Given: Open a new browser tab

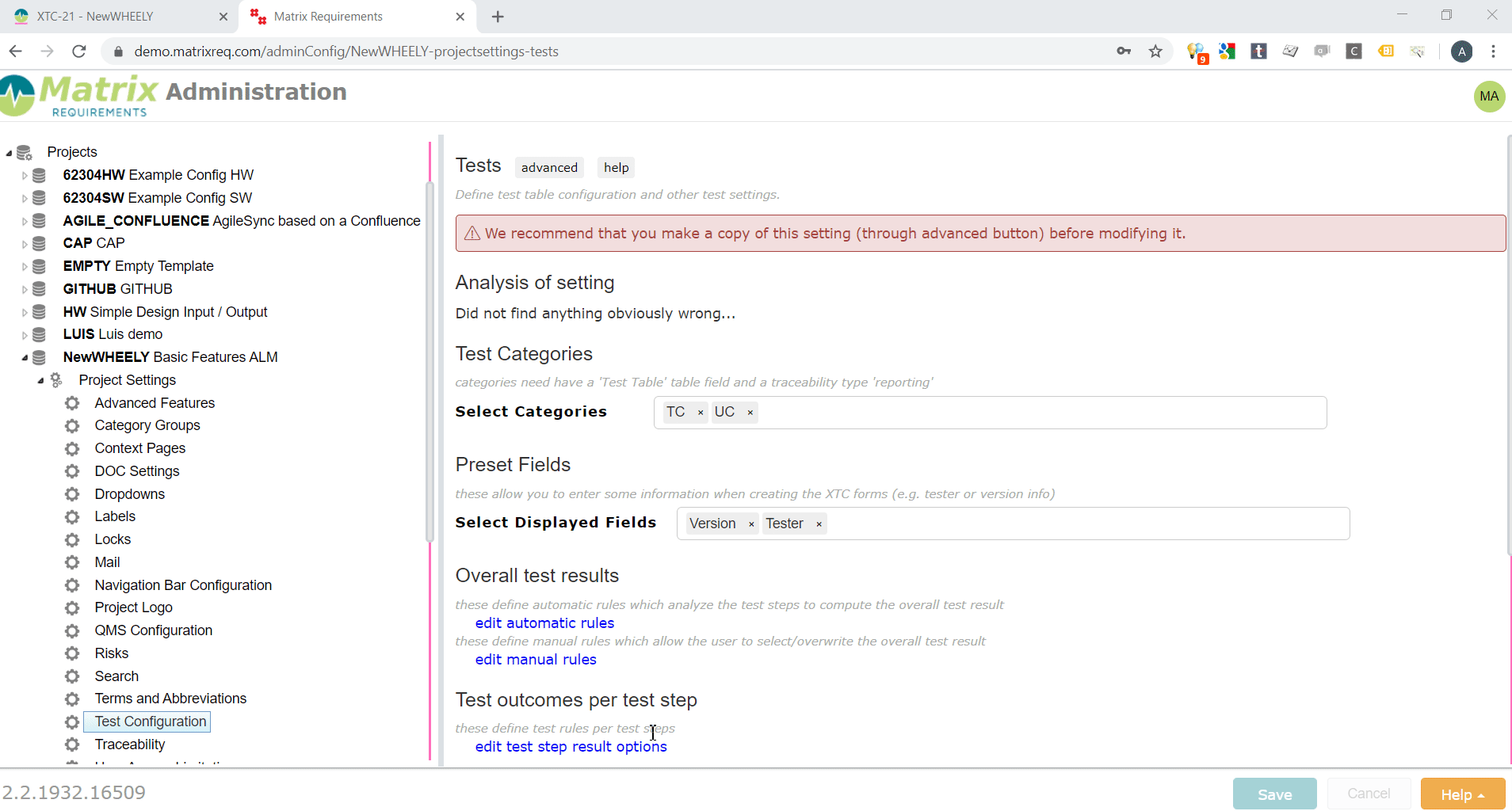Looking at the screenshot, I should [x=498, y=17].
